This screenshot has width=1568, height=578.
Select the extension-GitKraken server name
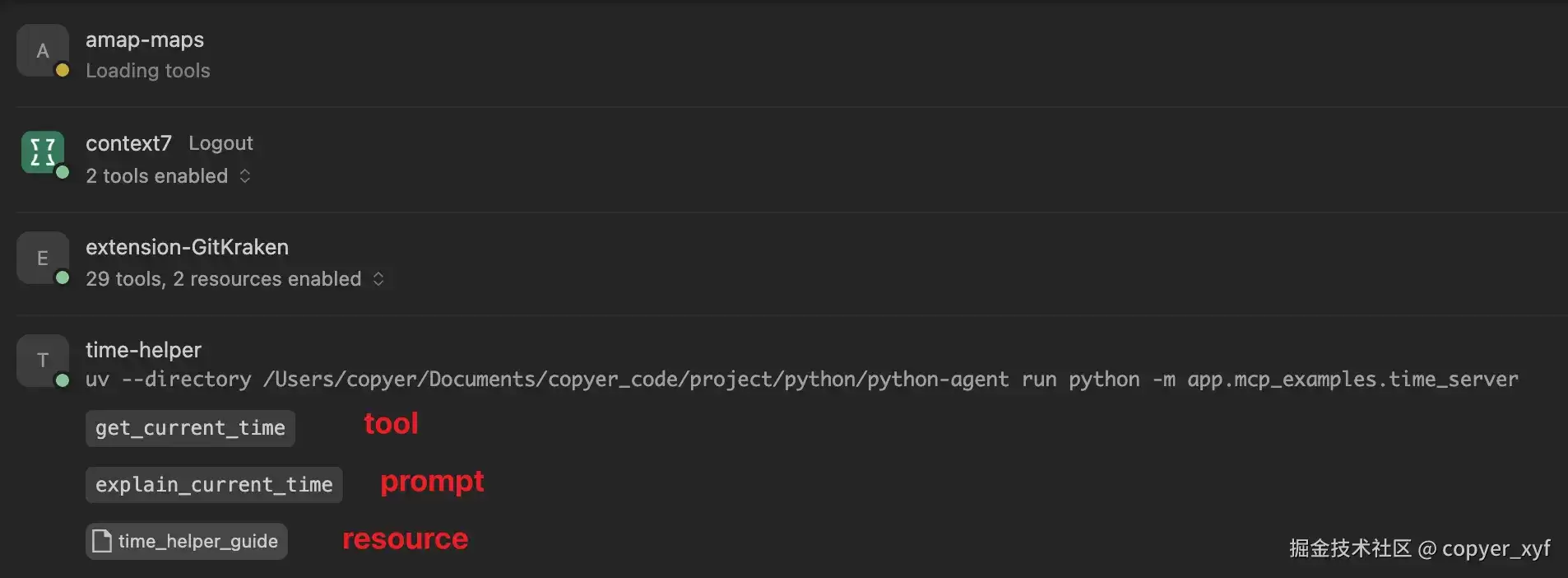click(x=187, y=247)
